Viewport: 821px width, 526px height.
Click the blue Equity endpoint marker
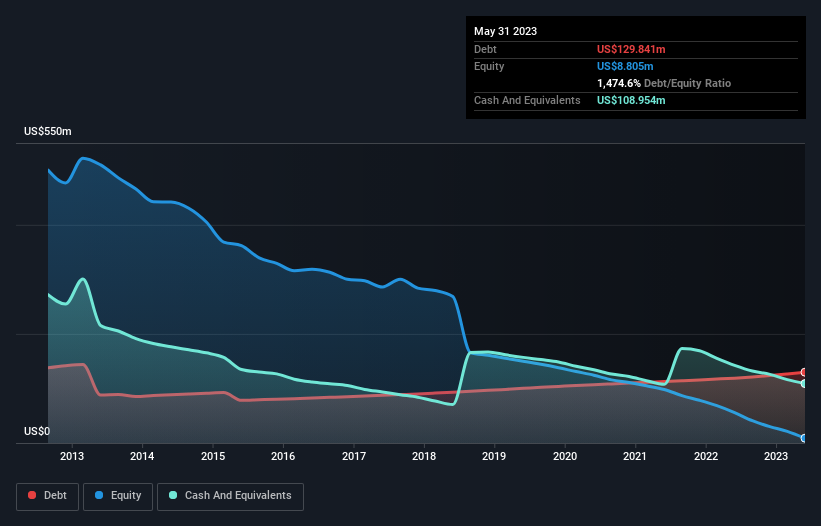tap(804, 438)
